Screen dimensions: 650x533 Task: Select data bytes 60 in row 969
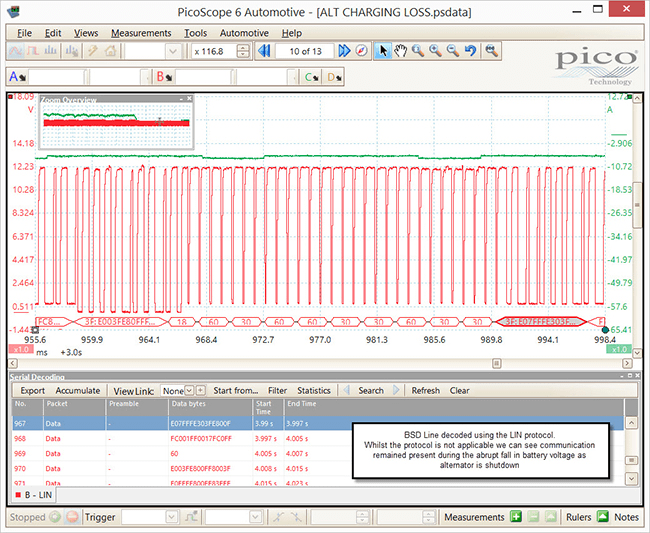(x=174, y=453)
